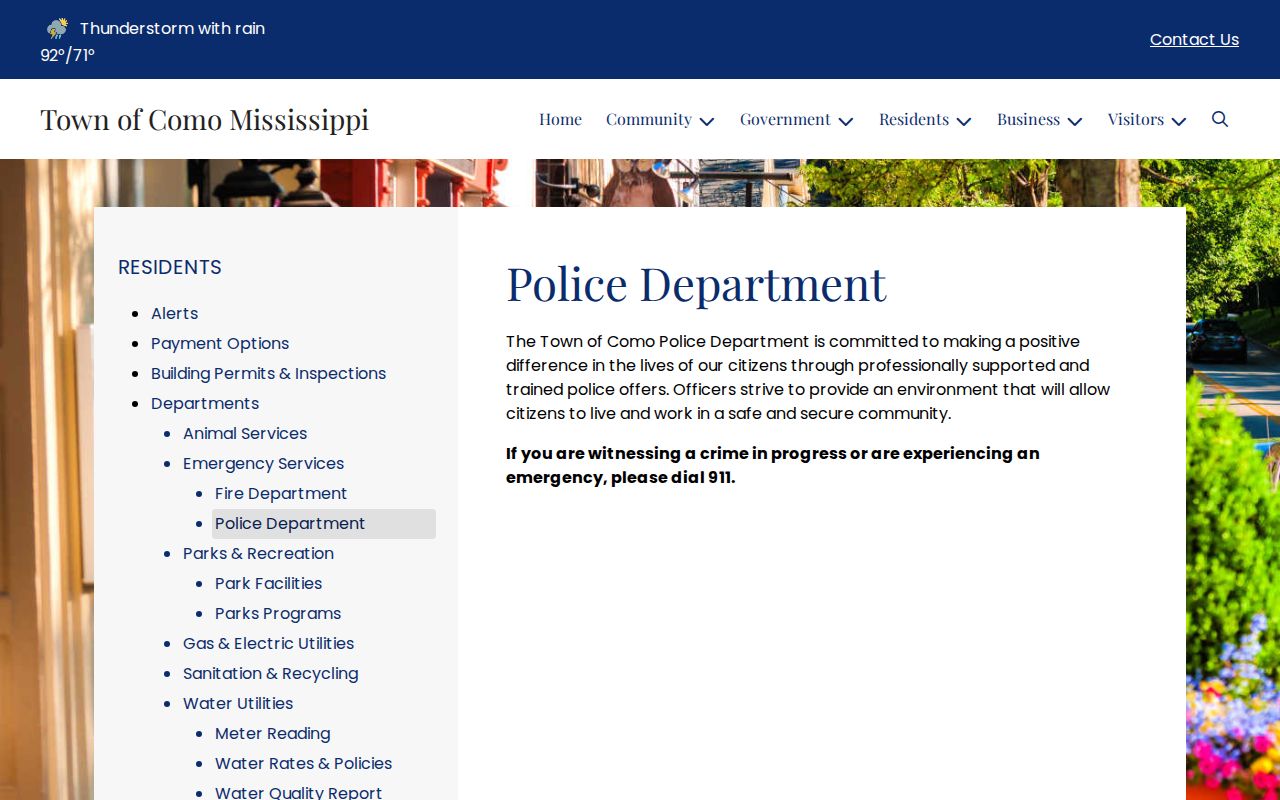The height and width of the screenshot is (800, 1280).
Task: Expand the Visitors menu chevron
Action: pyautogui.click(x=1179, y=121)
